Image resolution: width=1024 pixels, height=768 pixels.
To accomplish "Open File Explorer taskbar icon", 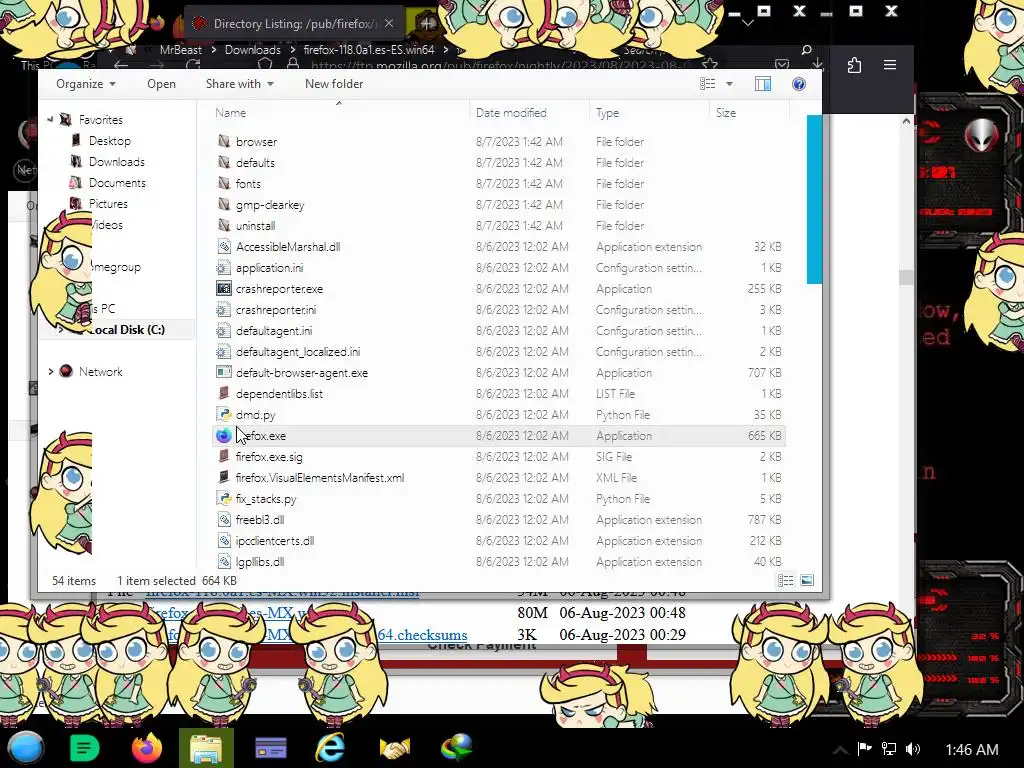I will pos(206,748).
